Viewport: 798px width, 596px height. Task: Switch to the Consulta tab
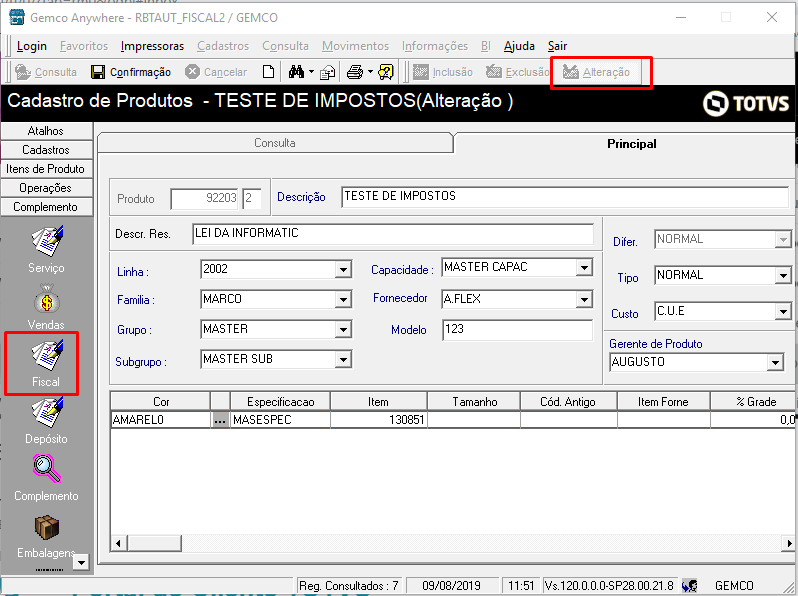(275, 143)
